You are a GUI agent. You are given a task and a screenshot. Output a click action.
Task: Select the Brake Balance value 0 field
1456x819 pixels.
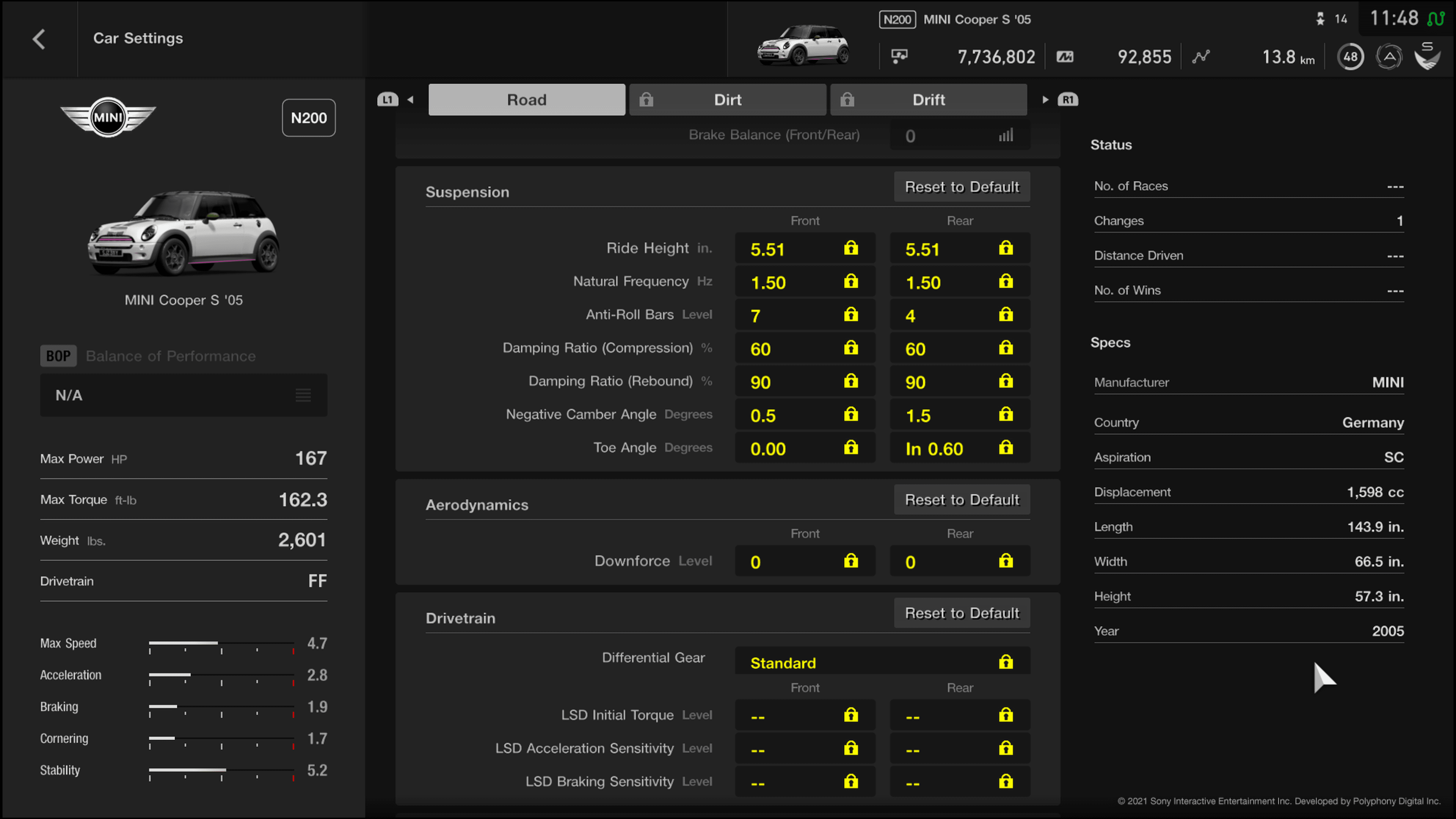click(x=960, y=135)
